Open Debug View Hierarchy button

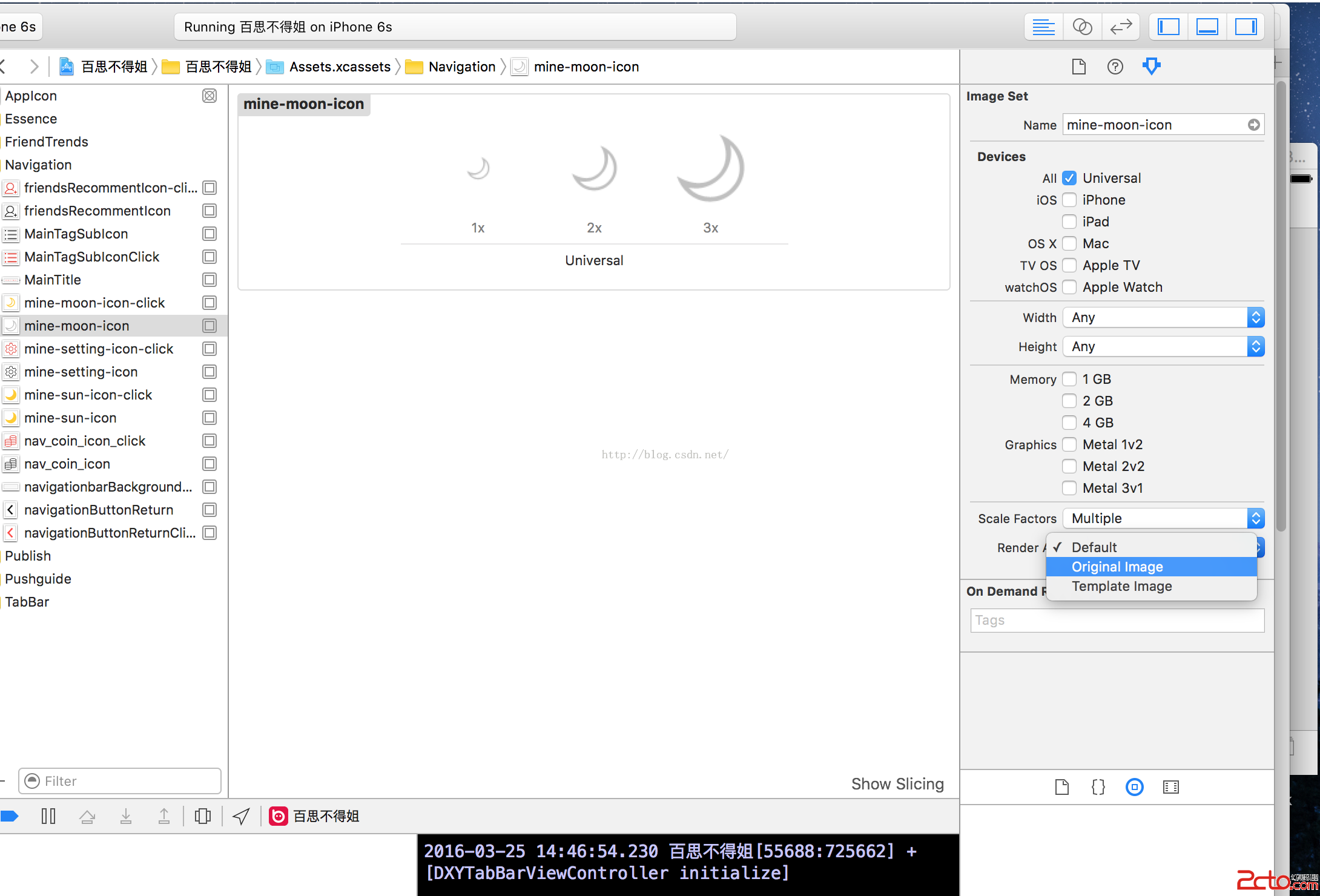(x=203, y=816)
